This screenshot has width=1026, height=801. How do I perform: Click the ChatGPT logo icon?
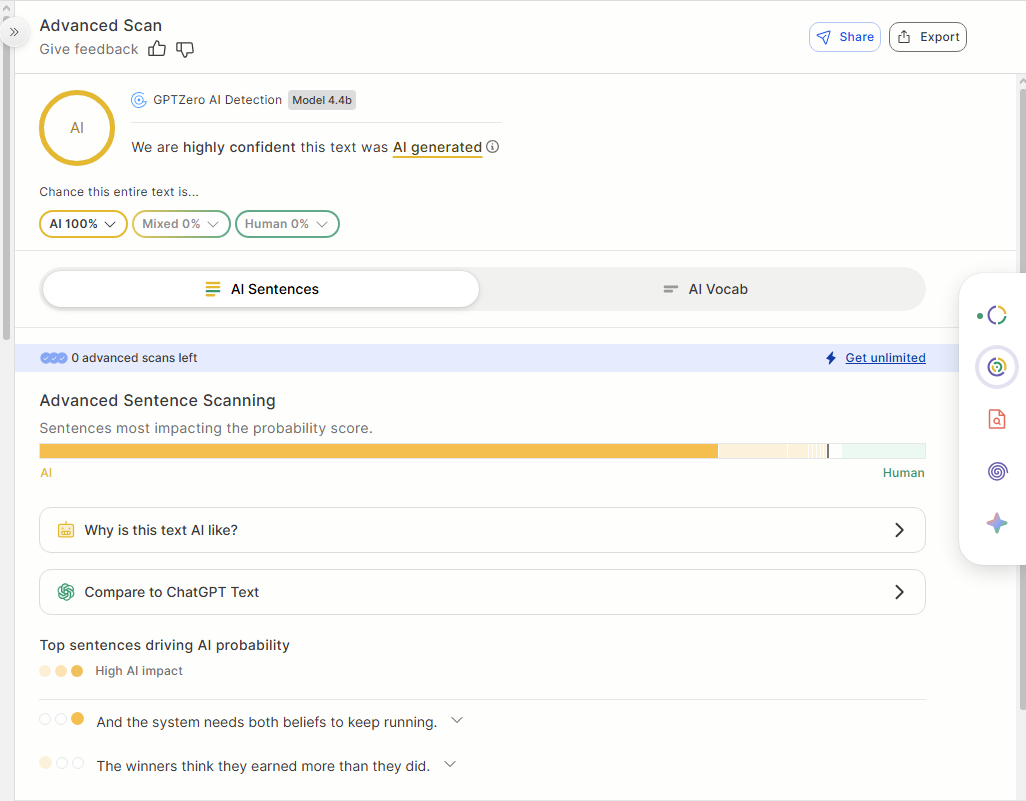pyautogui.click(x=66, y=592)
